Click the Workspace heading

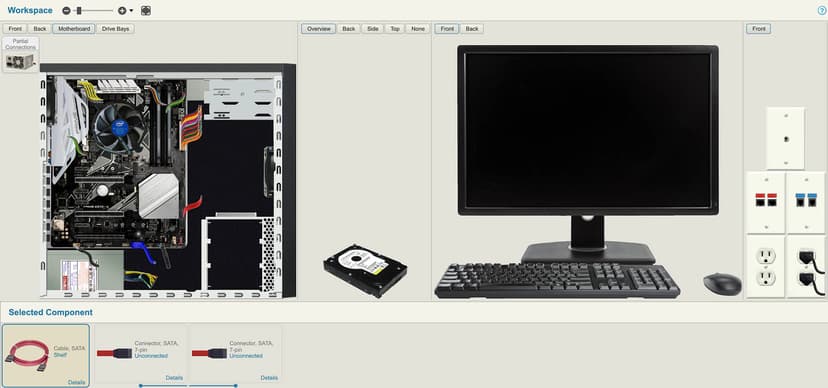[x=30, y=11]
